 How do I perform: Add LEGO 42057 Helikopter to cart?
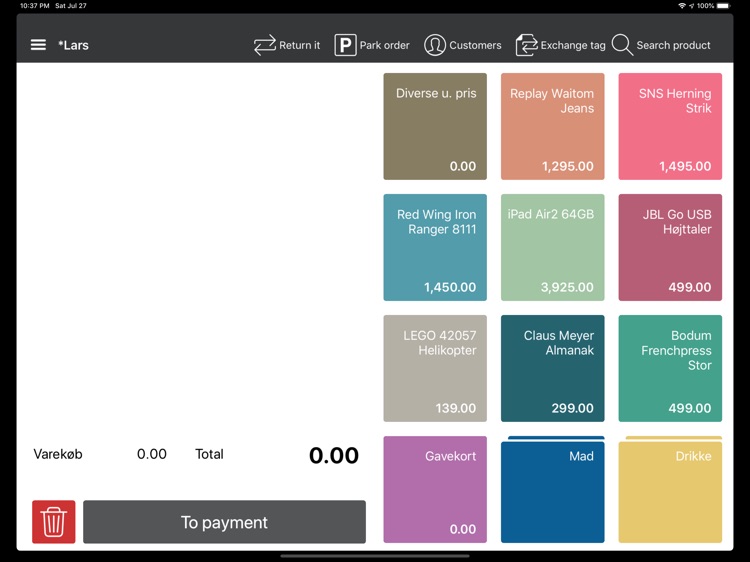[x=435, y=368]
